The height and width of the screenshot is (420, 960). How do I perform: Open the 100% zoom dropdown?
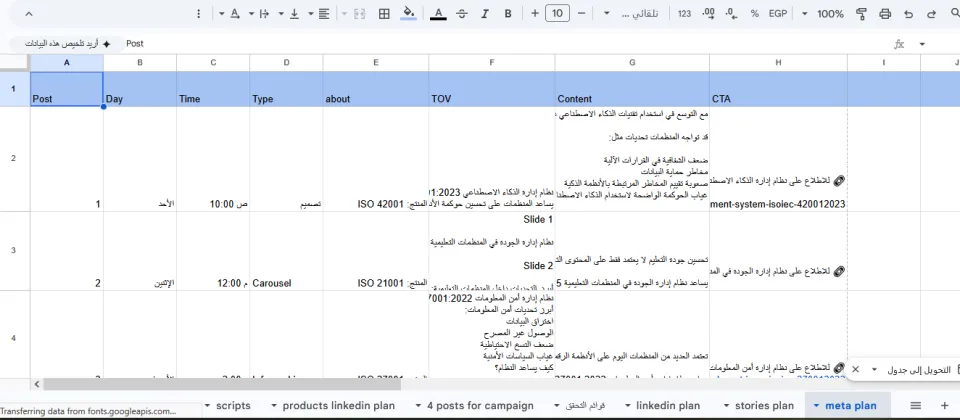point(823,13)
